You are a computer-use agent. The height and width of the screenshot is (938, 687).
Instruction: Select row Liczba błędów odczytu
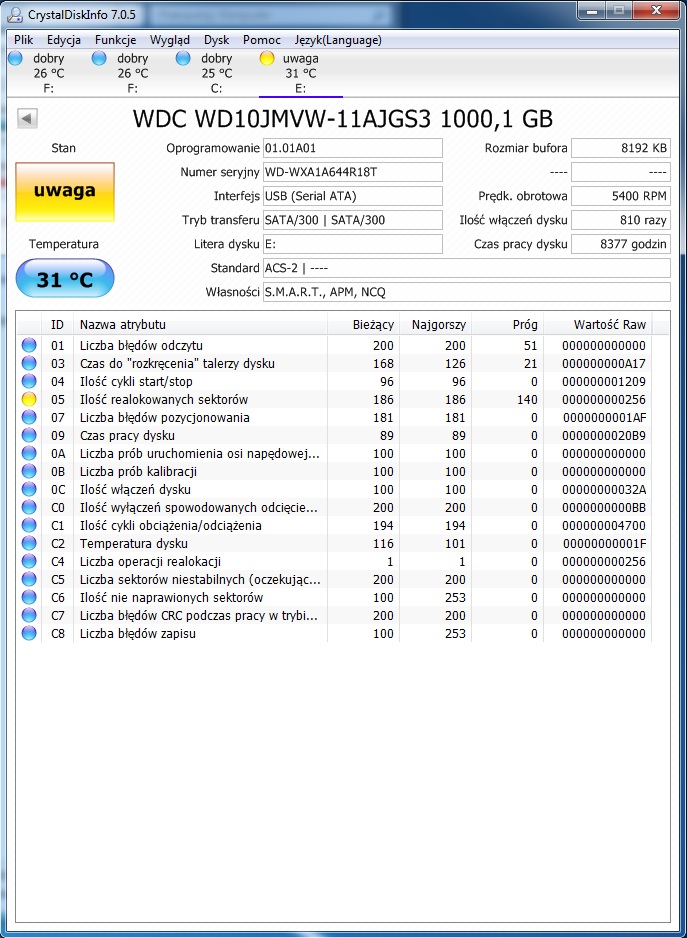click(335, 345)
